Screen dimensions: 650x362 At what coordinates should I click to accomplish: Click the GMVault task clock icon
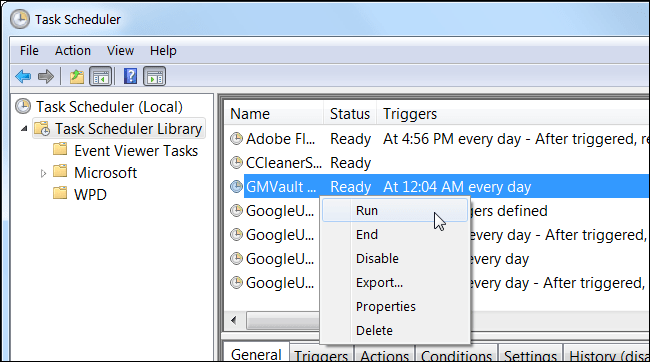[236, 187]
